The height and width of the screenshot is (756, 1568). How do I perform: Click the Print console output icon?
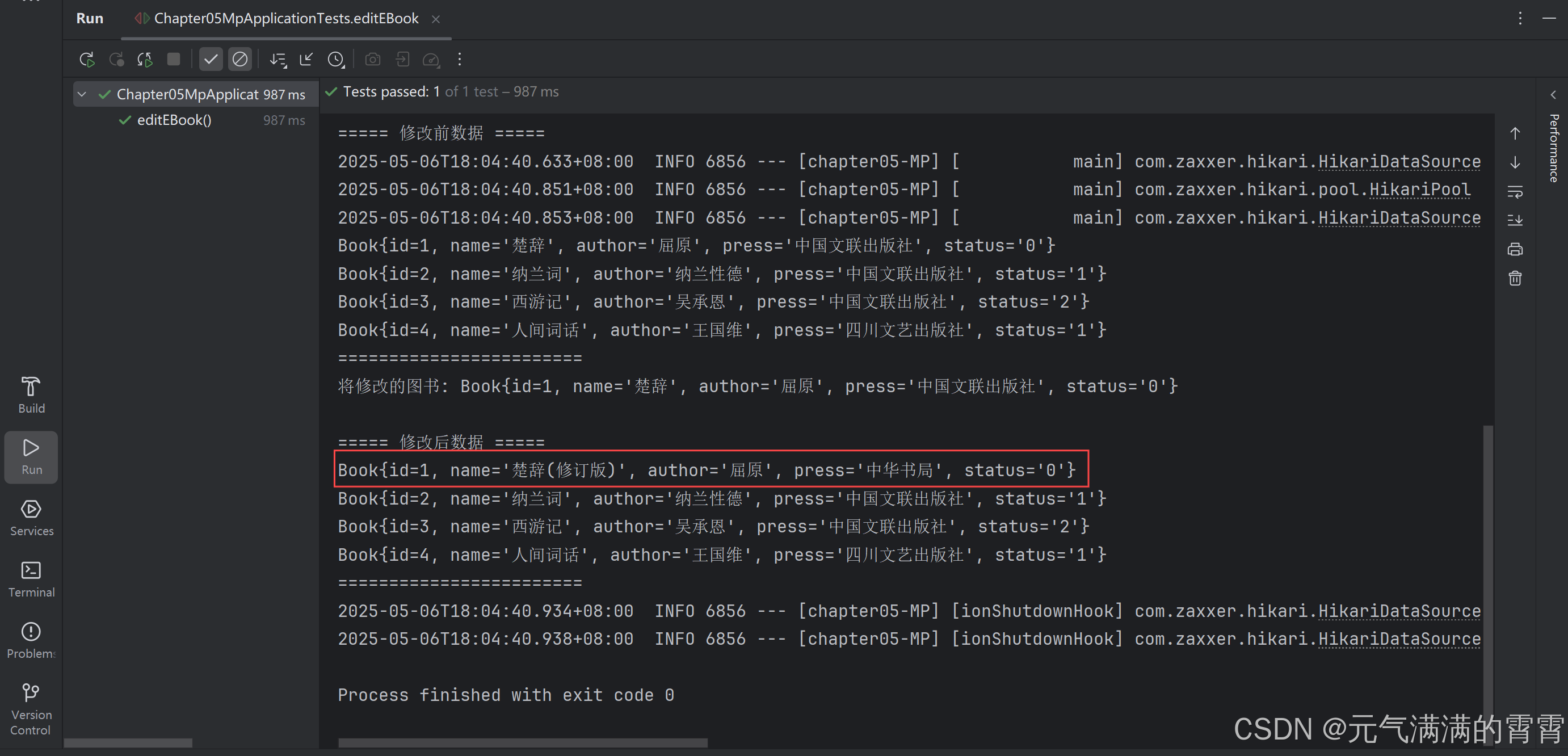pyautogui.click(x=1515, y=250)
